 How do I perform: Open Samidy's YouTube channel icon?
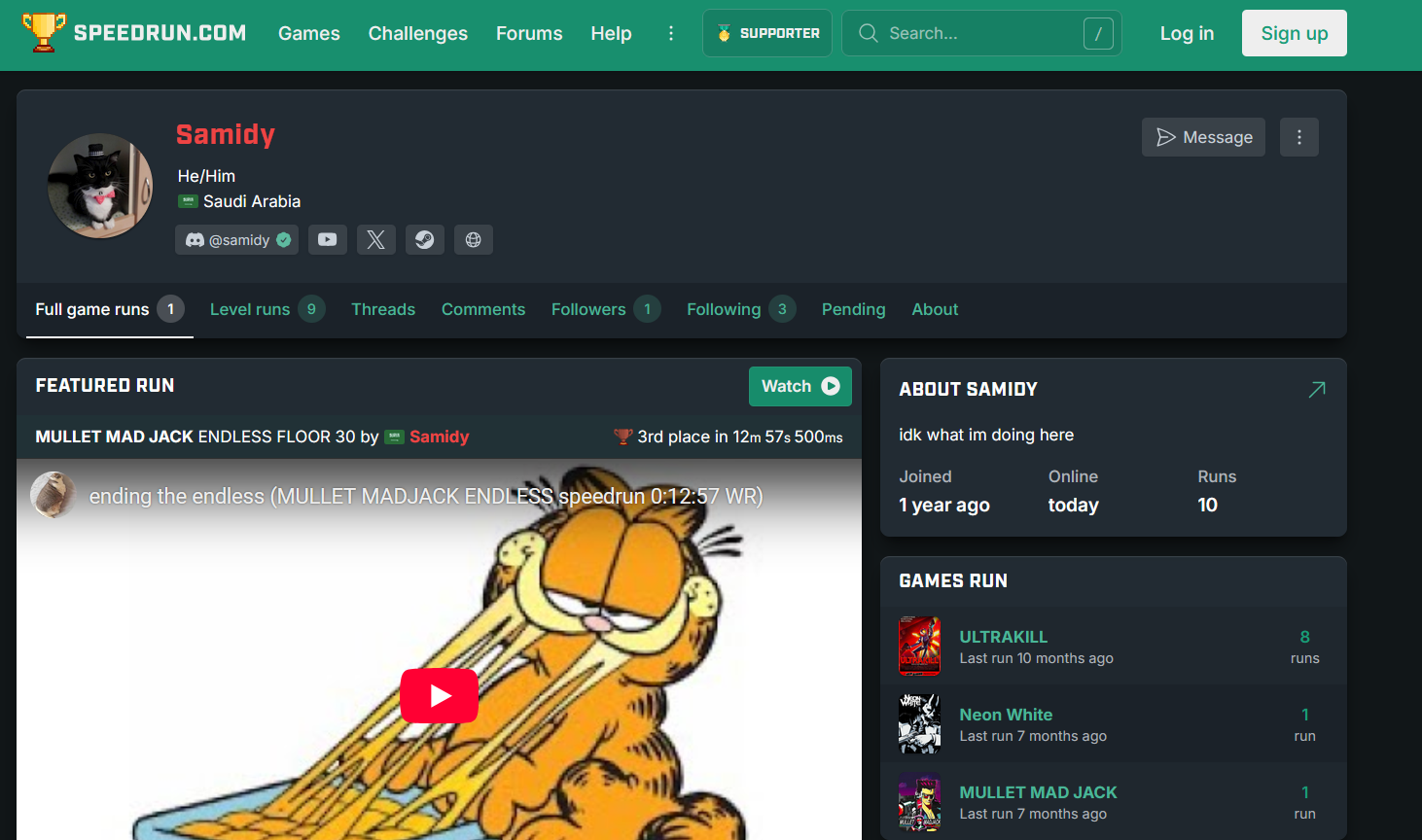328,240
